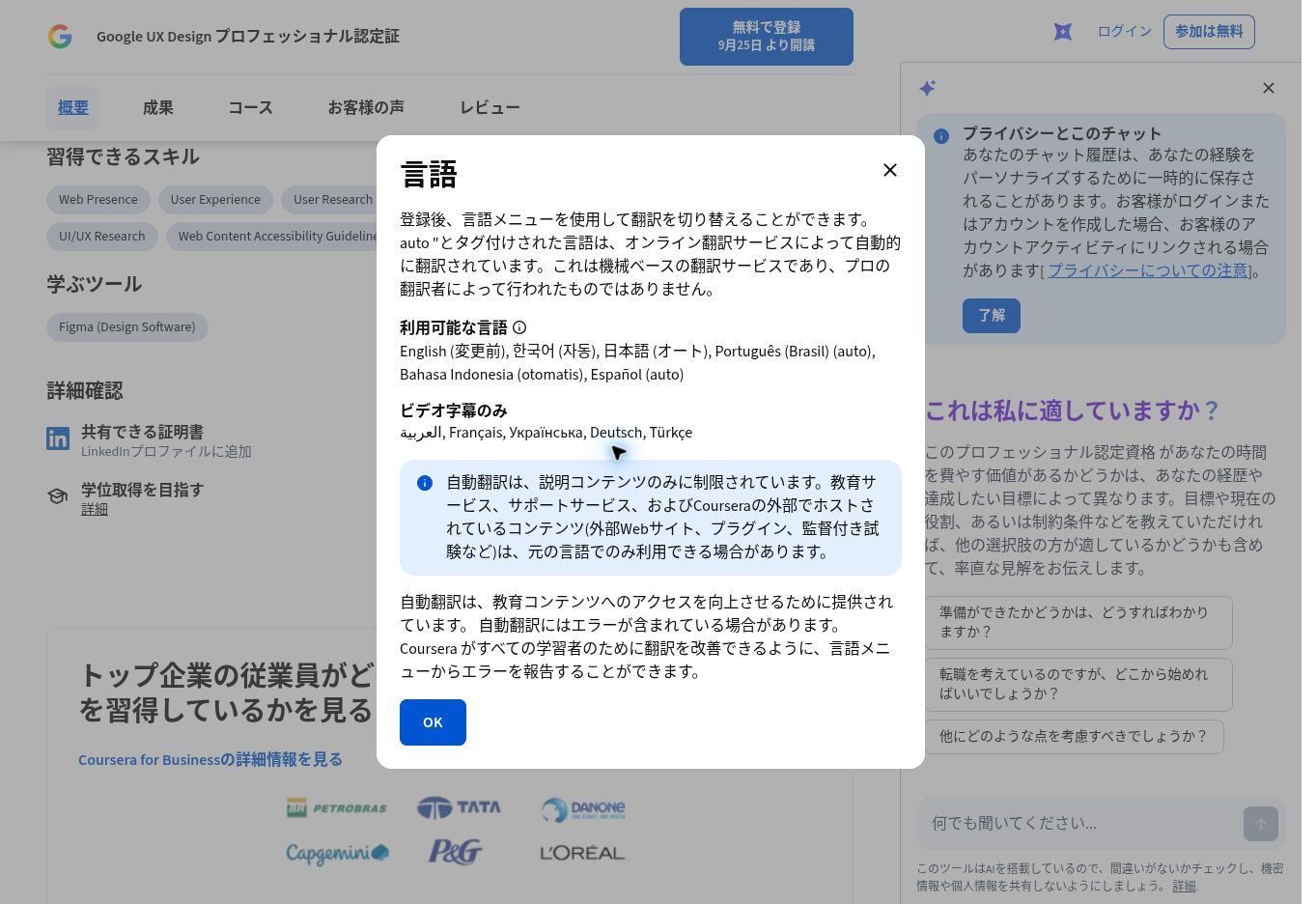1316x904 pixels.
Task: Click the Danone logo
Action: click(583, 809)
